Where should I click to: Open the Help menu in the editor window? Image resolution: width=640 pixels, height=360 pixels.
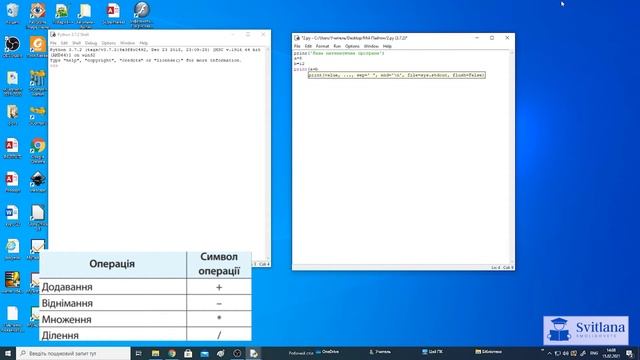click(x=387, y=47)
